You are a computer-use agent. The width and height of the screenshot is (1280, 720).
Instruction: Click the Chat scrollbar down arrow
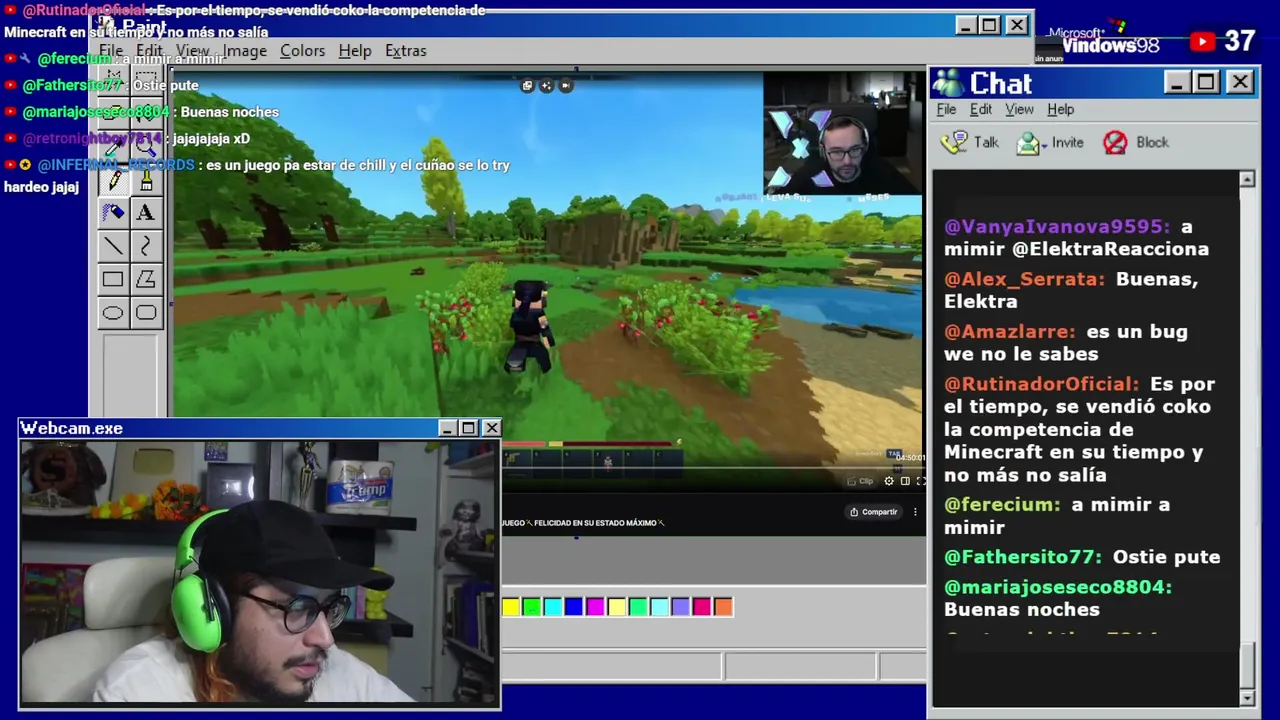tap(1247, 698)
